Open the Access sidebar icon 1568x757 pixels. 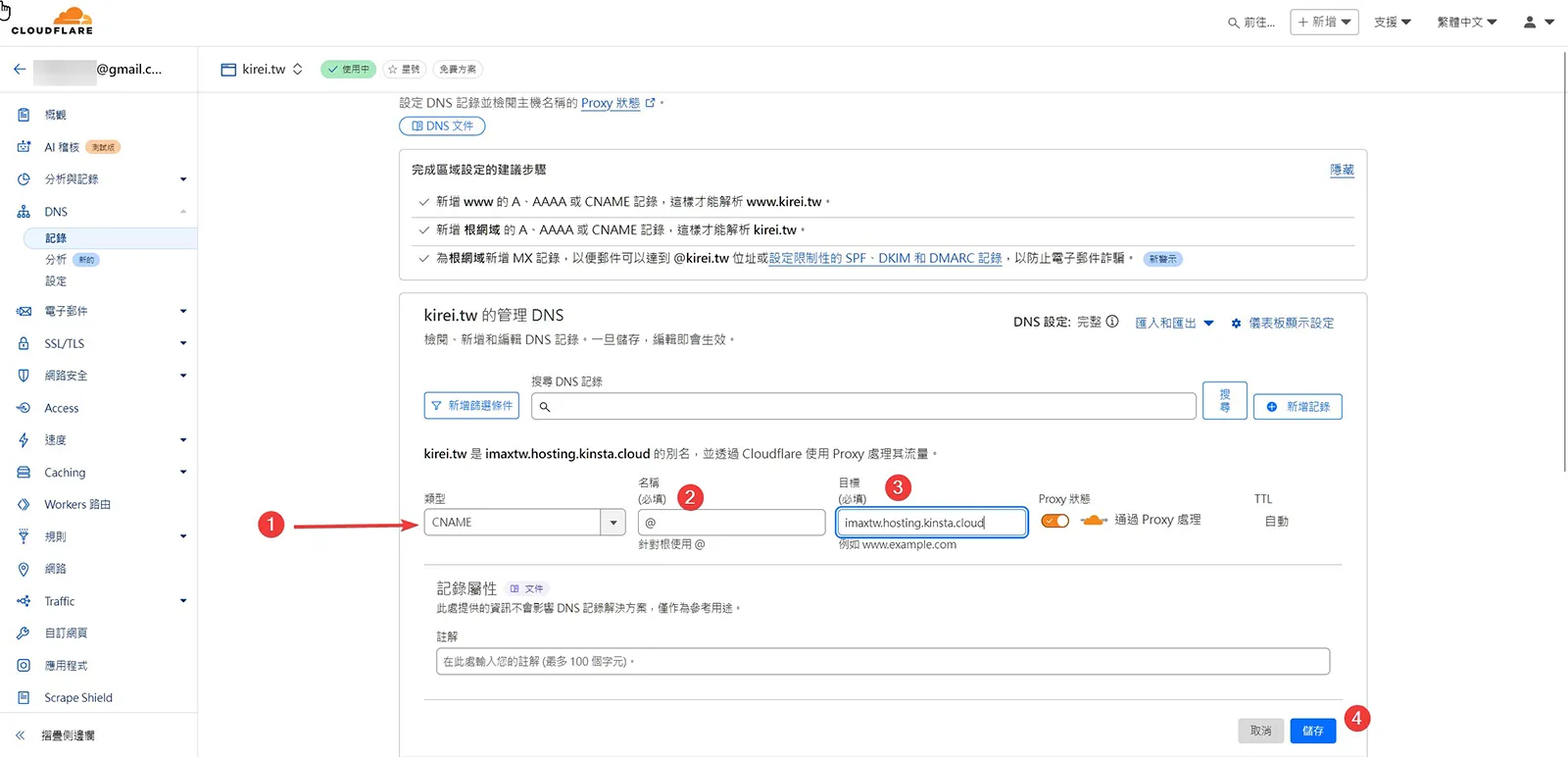pyautogui.click(x=24, y=408)
